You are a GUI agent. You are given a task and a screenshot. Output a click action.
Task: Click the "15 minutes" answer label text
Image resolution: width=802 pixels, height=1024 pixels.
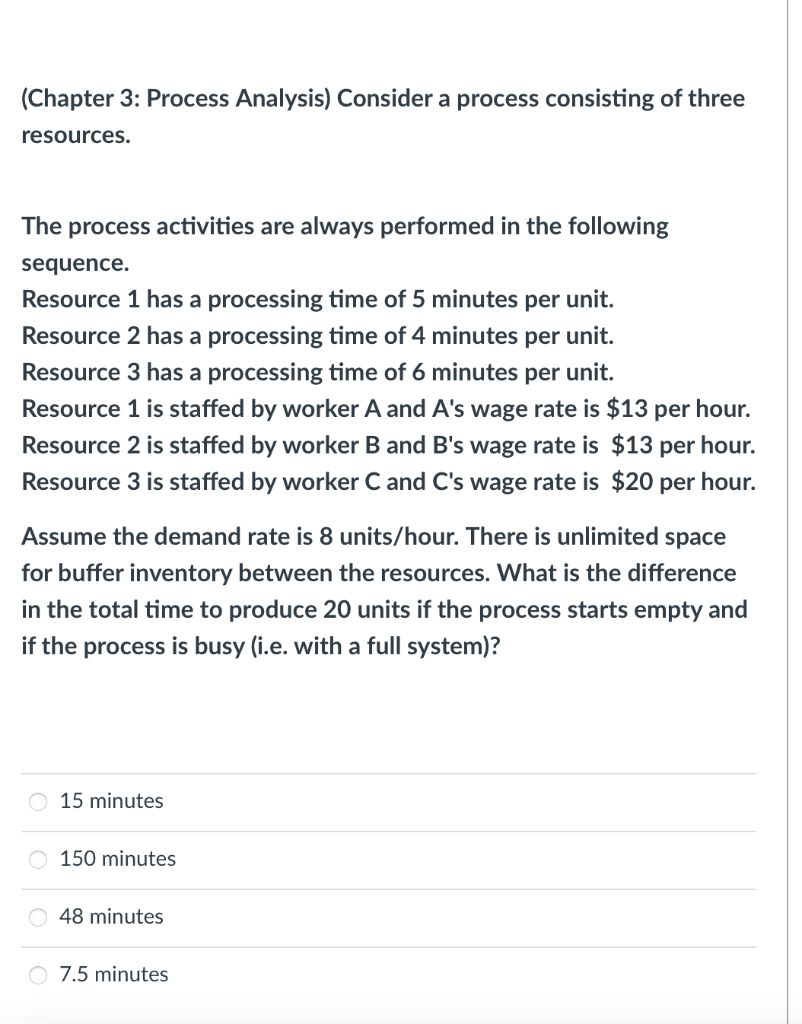(x=110, y=801)
